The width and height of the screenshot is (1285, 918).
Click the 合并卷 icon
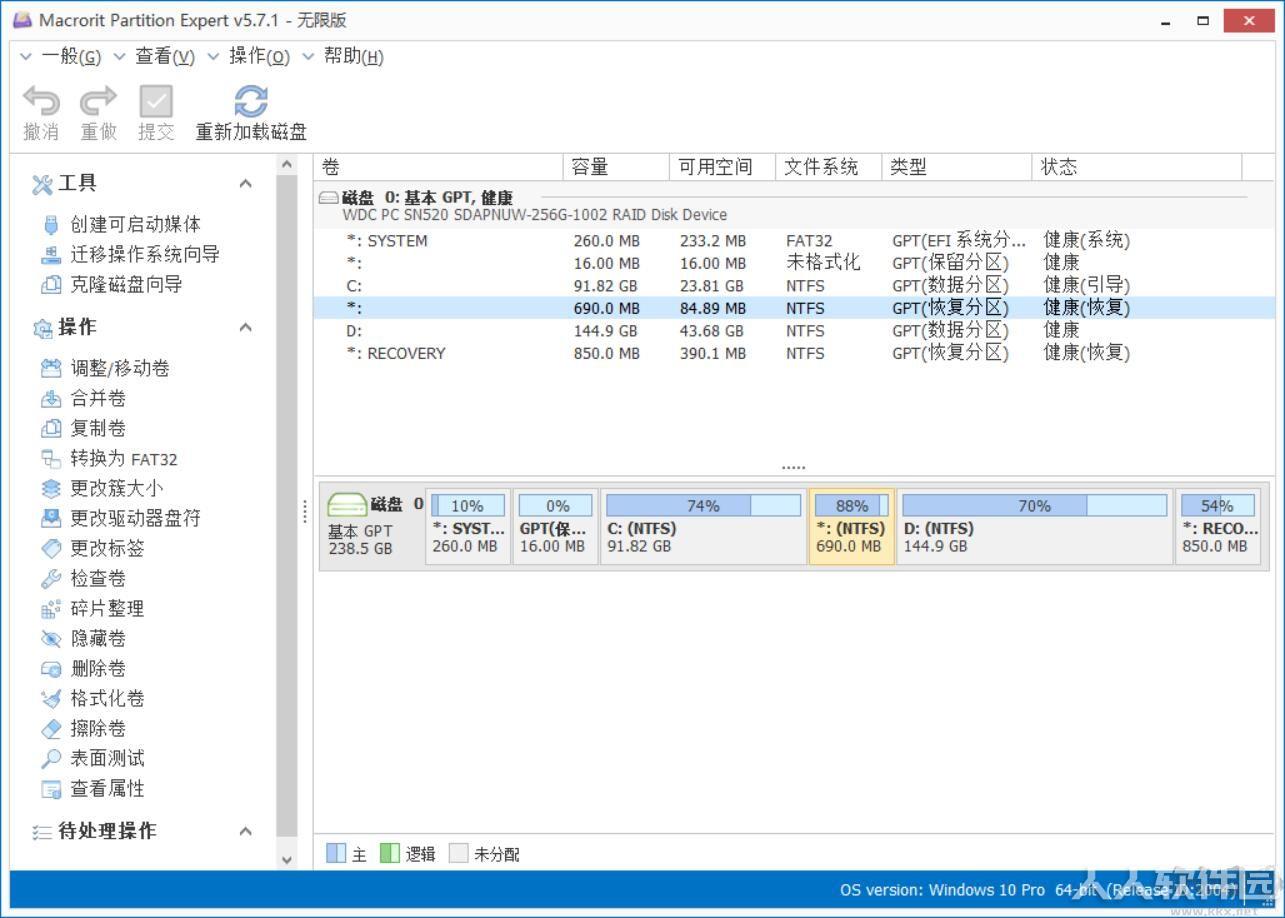coord(51,399)
